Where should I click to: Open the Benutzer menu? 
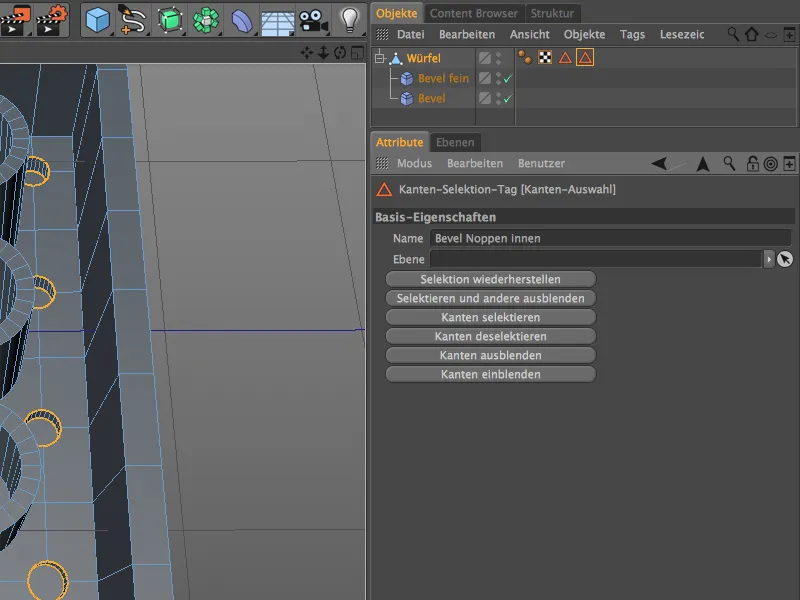click(541, 163)
